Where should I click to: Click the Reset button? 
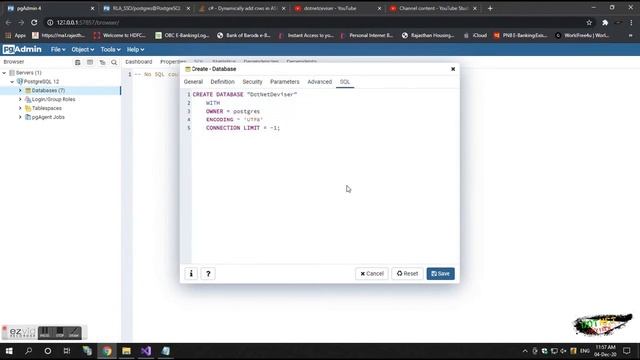tap(407, 273)
